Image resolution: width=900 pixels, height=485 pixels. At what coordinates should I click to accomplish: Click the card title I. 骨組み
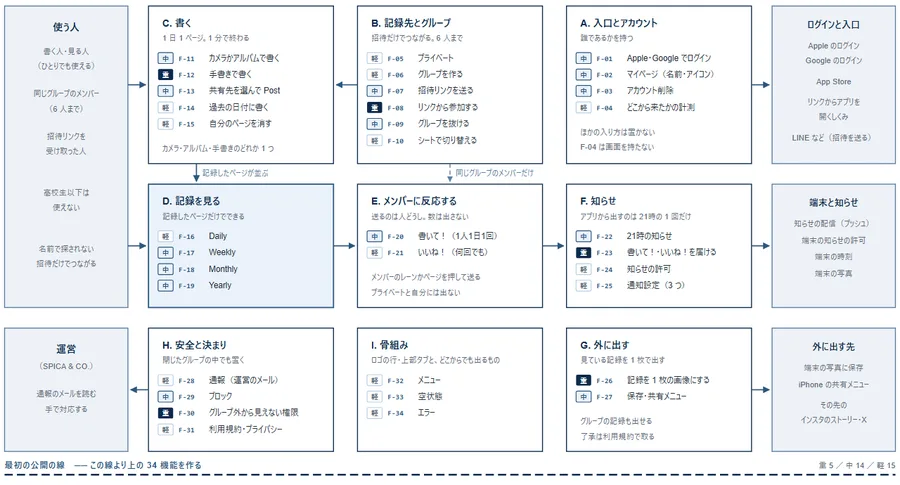[x=389, y=345]
